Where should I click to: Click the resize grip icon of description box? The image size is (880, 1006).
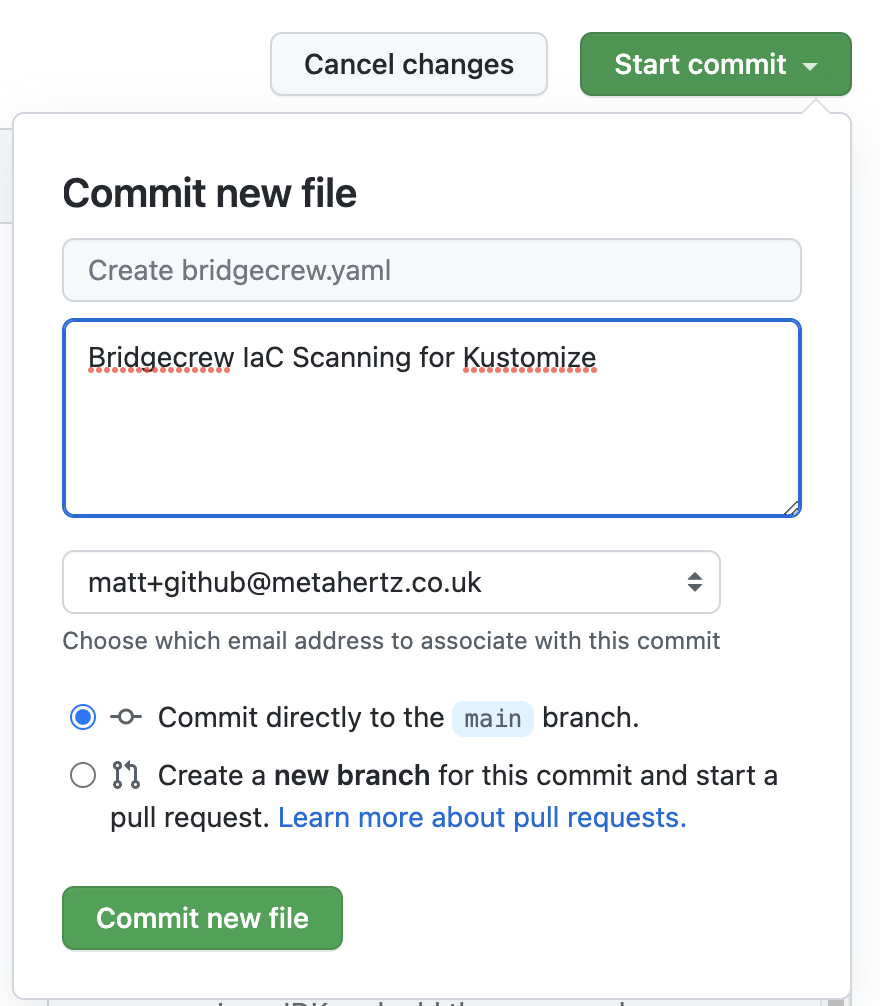pyautogui.click(x=791, y=508)
